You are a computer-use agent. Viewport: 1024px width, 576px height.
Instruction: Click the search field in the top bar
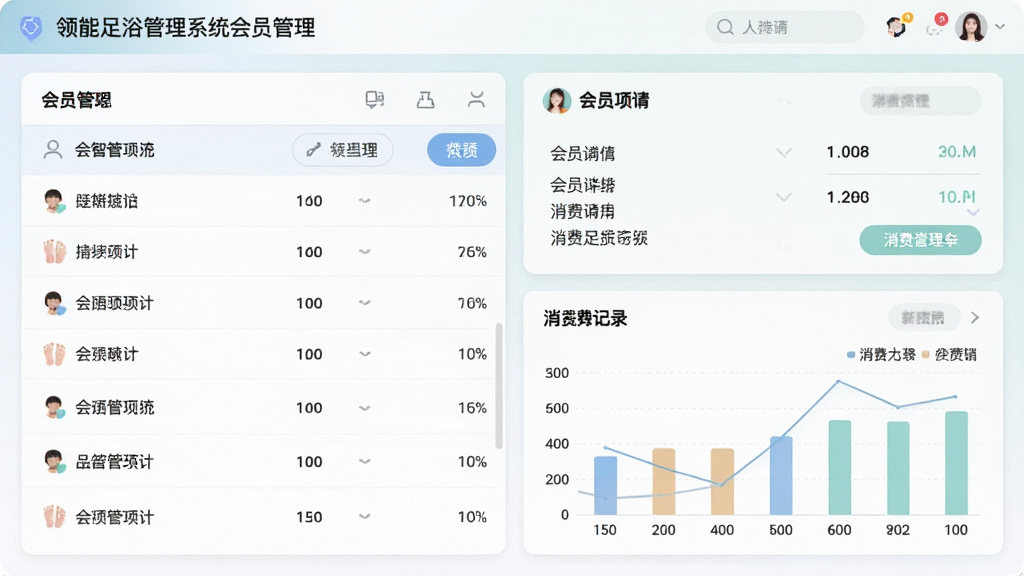(x=784, y=27)
